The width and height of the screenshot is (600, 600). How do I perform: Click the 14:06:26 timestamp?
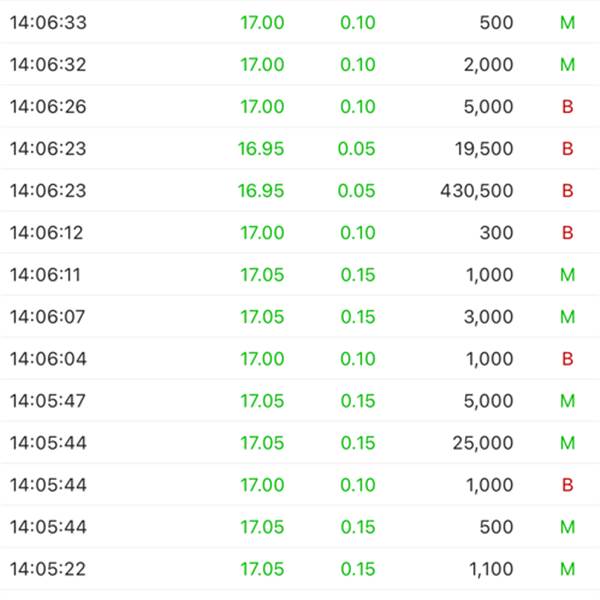pos(48,106)
